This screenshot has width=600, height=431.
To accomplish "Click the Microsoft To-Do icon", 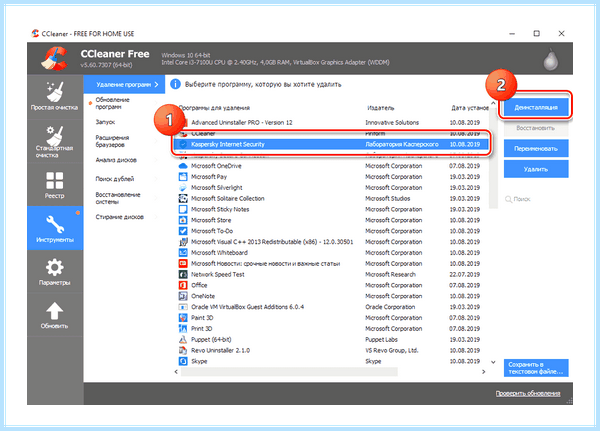I will pos(183,231).
